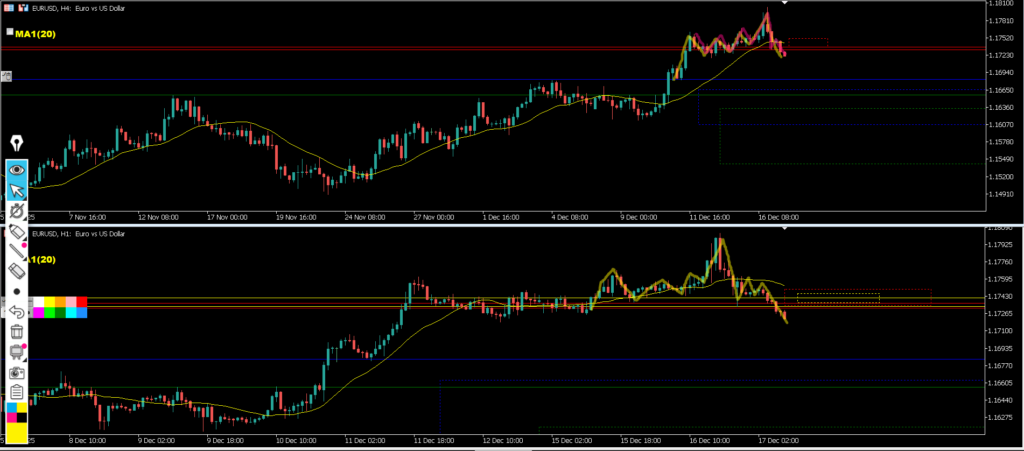Click the black dot brush size
The width and height of the screenshot is (1024, 451).
tap(16, 291)
